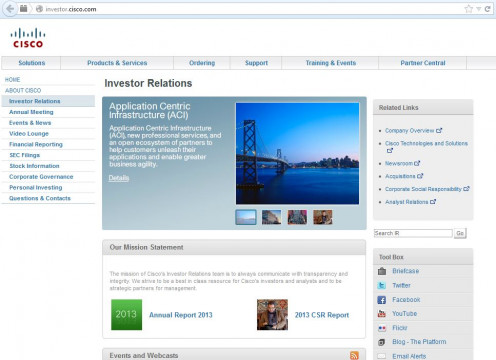496x360 pixels.
Task: Click the Blog - The Platform icon
Action: click(x=382, y=342)
